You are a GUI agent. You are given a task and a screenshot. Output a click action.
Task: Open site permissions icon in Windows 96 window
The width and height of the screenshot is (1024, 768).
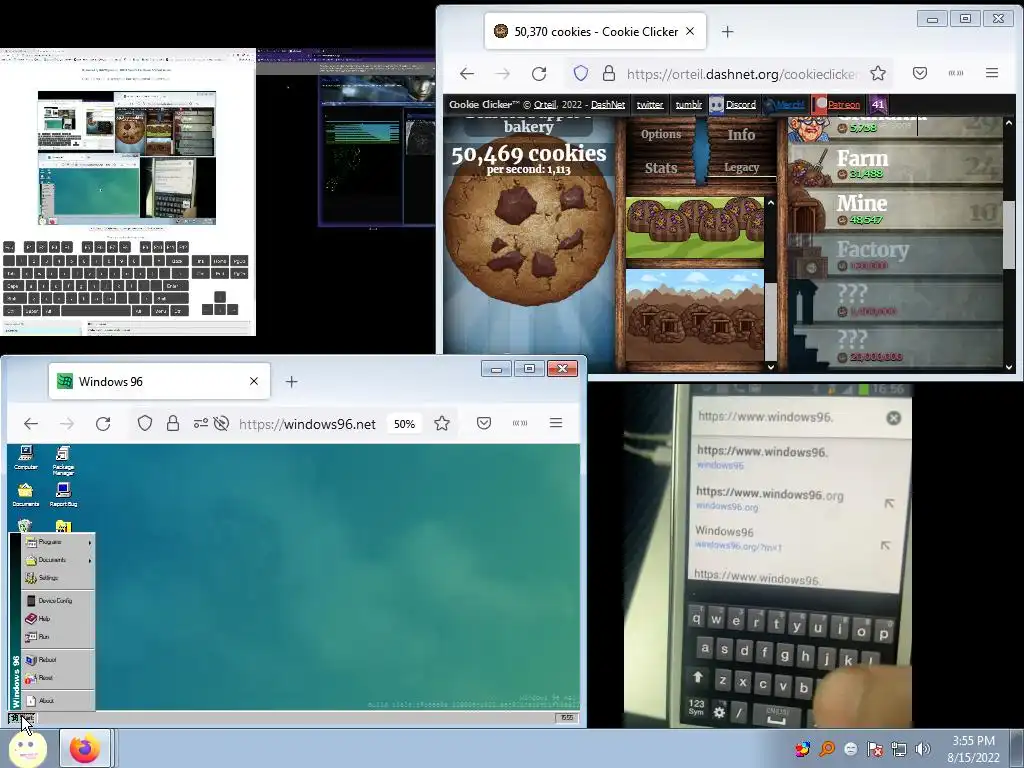(200, 423)
